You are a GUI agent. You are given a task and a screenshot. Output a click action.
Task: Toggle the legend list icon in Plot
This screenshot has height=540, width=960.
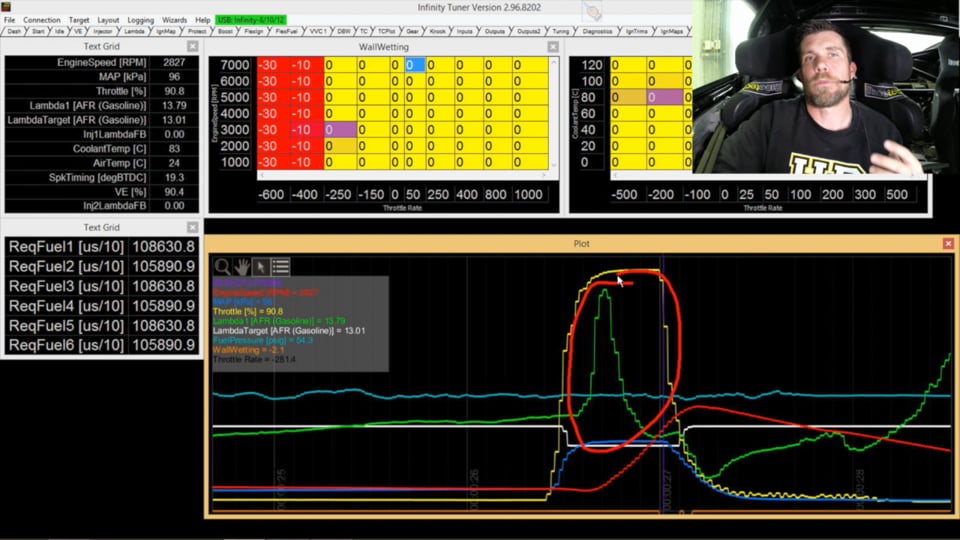point(280,266)
